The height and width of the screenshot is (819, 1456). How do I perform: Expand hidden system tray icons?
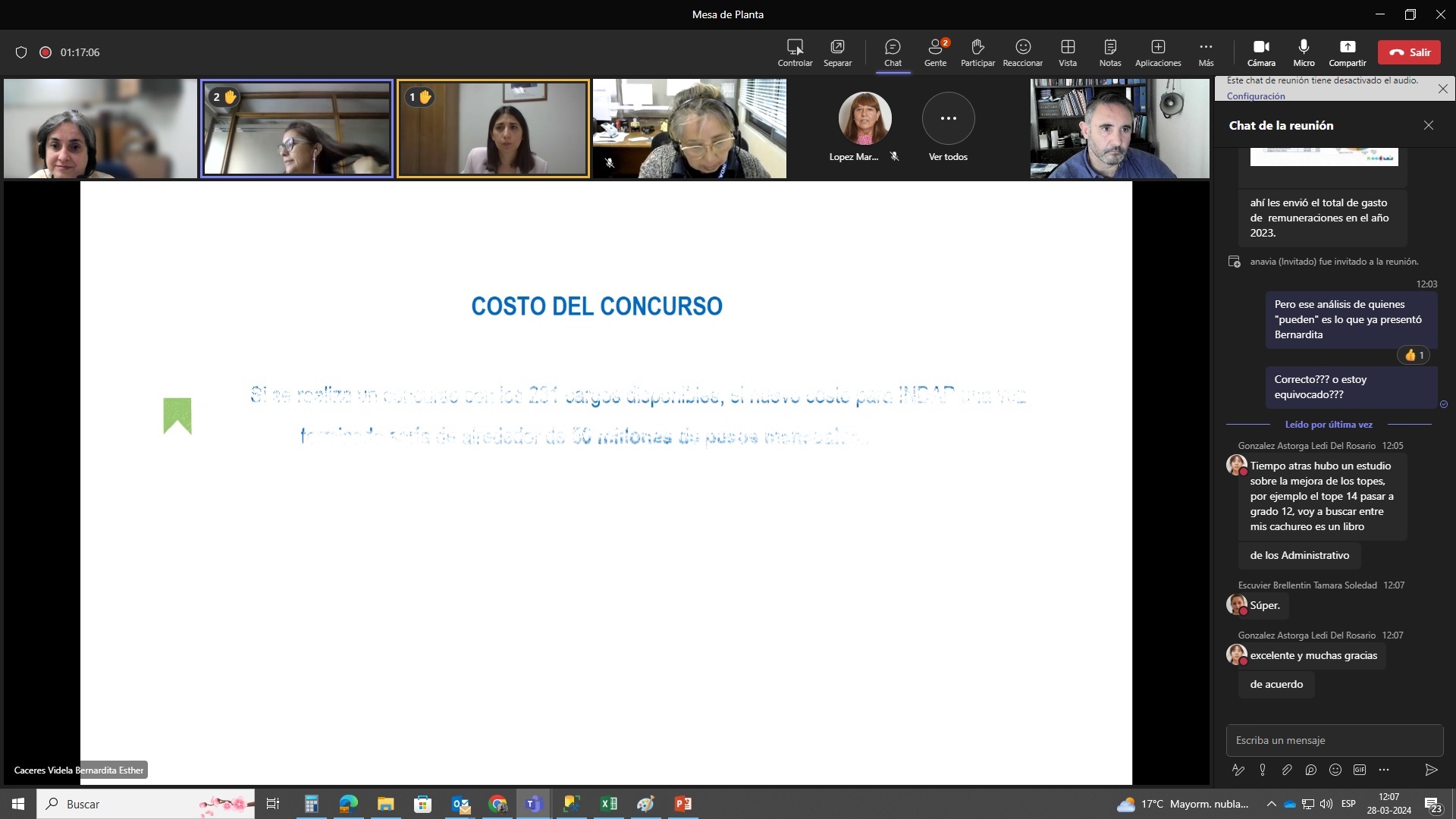click(1272, 804)
